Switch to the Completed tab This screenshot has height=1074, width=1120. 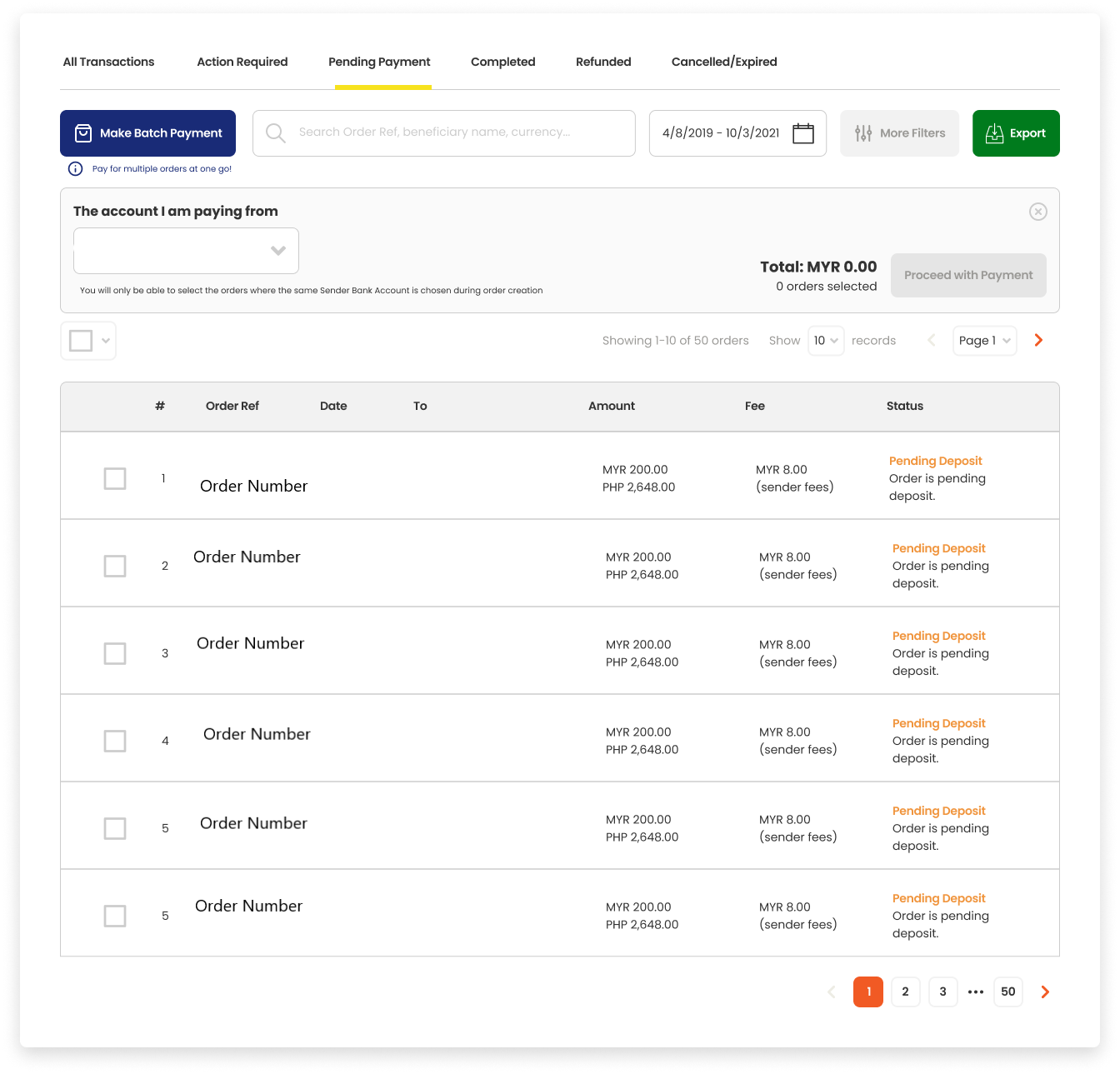coord(502,62)
